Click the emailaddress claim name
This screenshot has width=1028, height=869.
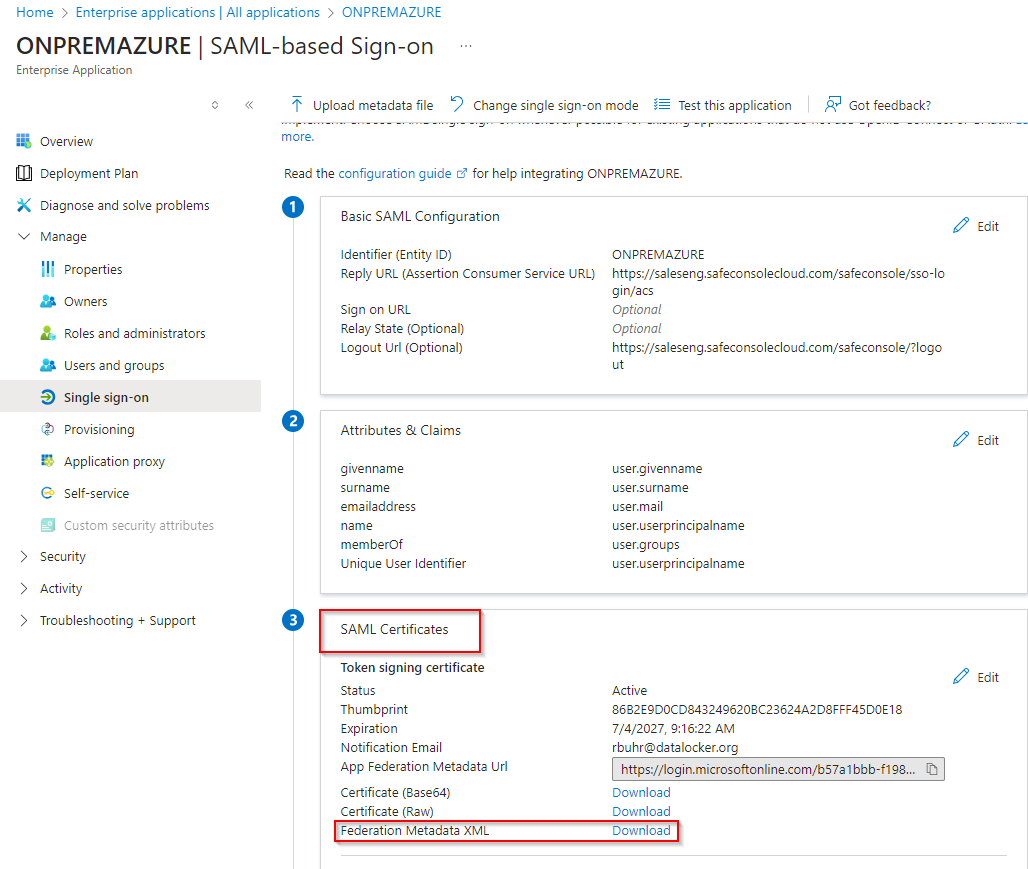point(378,506)
